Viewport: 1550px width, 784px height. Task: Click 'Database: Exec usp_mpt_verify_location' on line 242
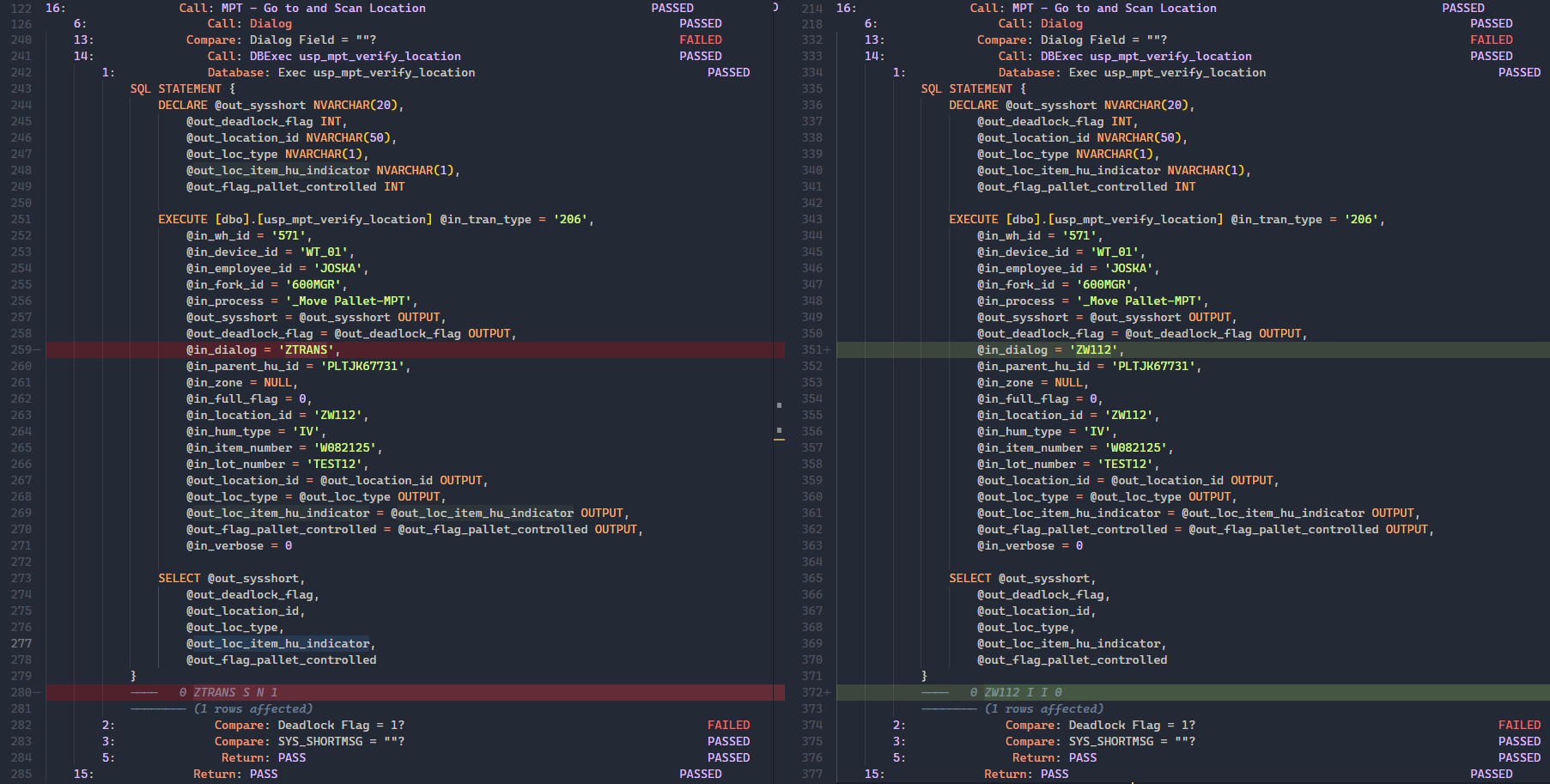click(341, 72)
